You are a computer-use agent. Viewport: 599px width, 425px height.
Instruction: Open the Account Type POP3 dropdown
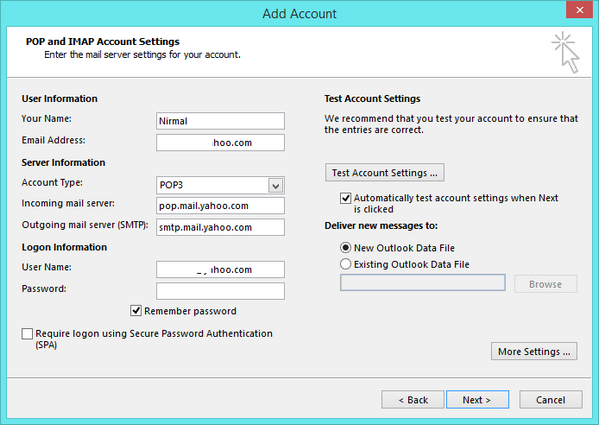pyautogui.click(x=275, y=186)
